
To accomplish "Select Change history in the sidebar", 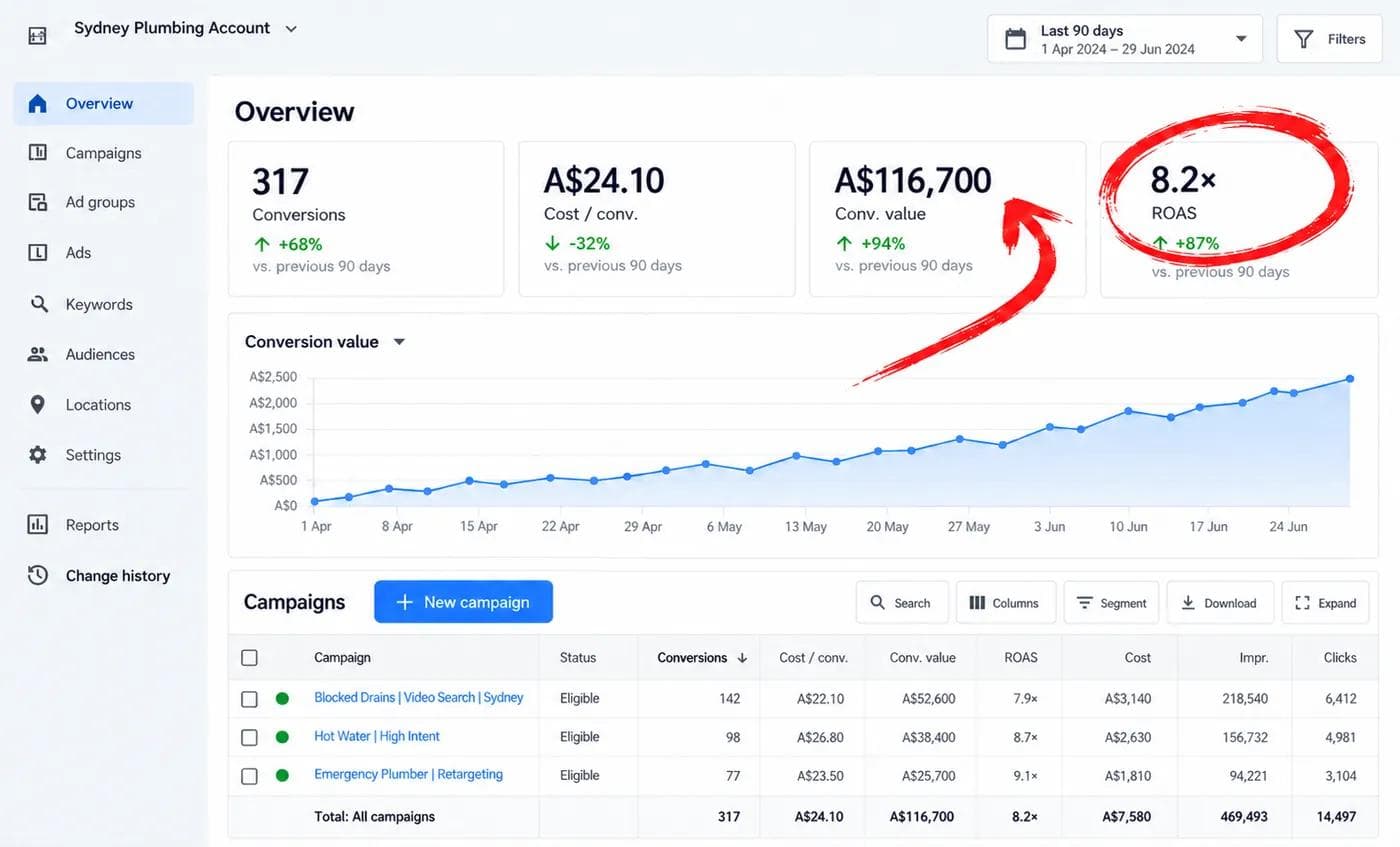I will (x=103, y=575).
